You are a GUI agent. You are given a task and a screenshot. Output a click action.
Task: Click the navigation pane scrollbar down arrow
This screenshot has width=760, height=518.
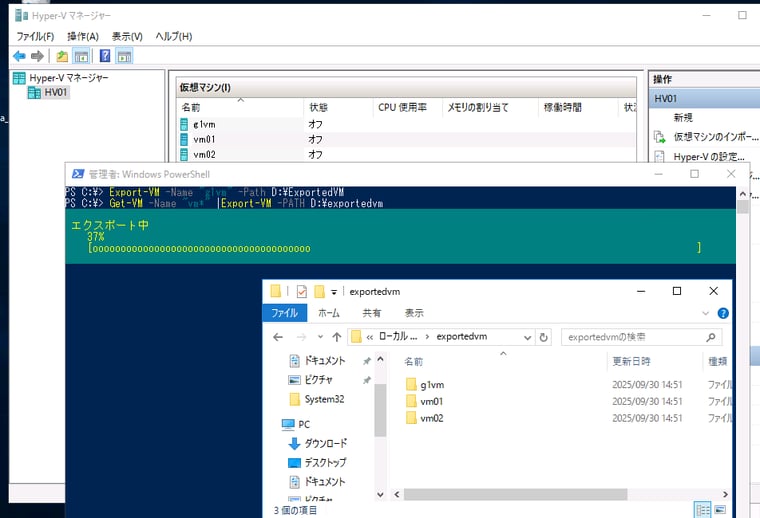[380, 494]
